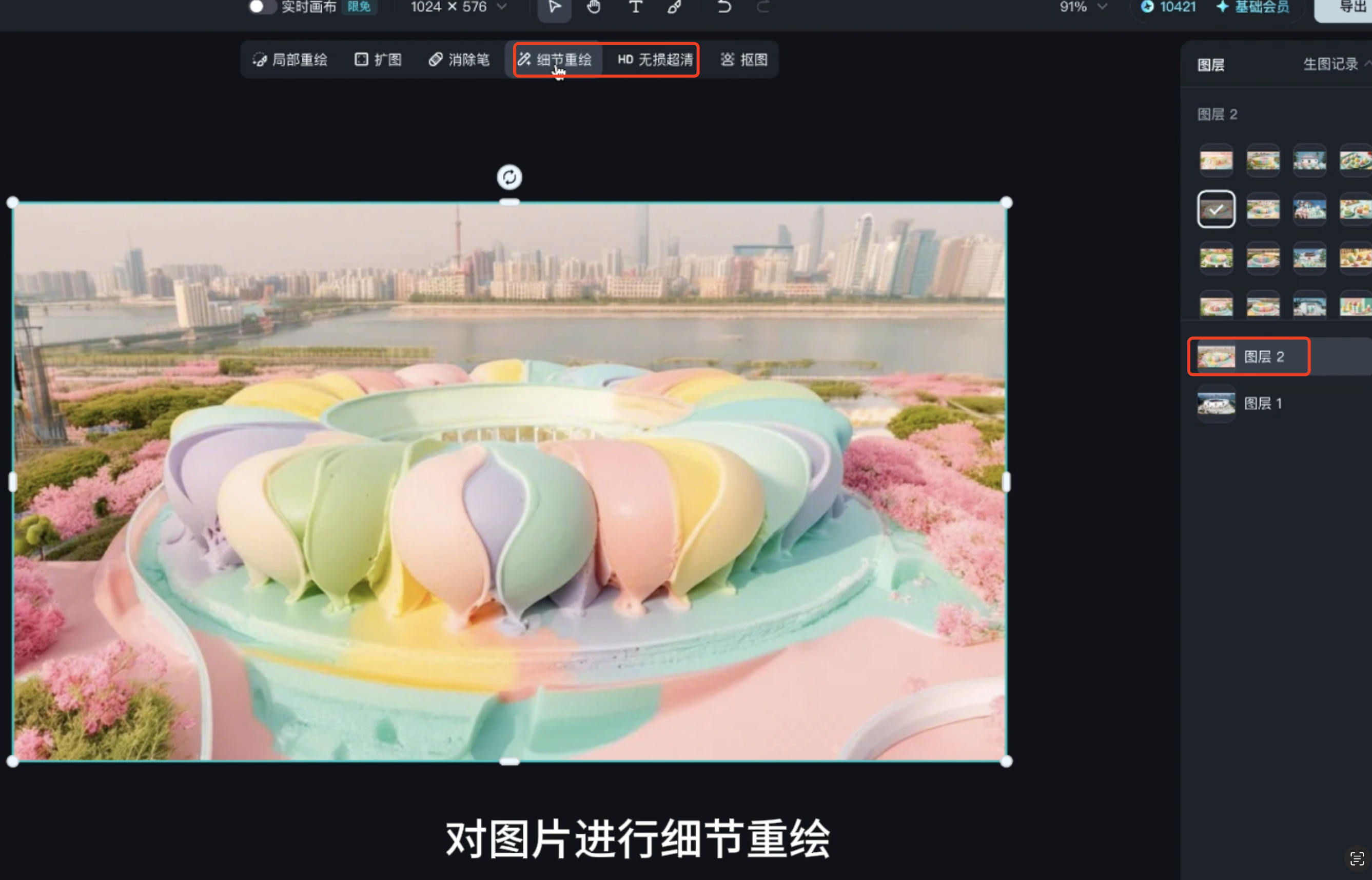Click the top-left image corner handle
Image resolution: width=1372 pixels, height=880 pixels.
(13, 202)
